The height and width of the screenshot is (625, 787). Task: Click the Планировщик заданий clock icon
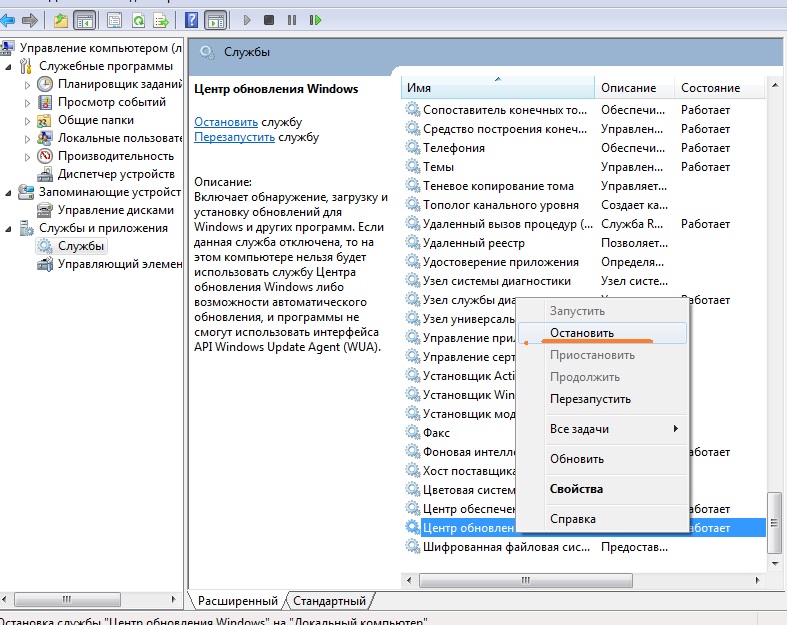(x=45, y=84)
